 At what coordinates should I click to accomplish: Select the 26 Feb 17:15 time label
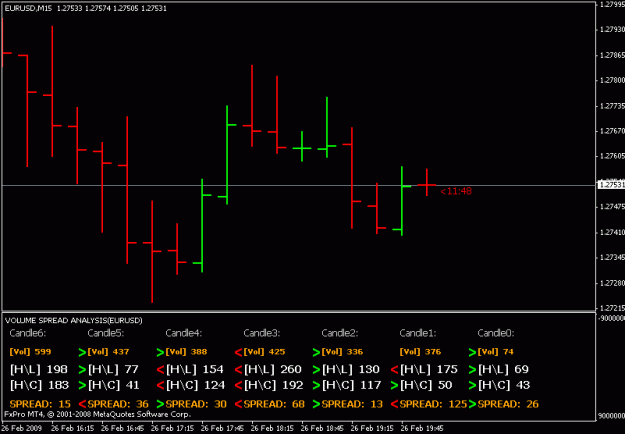[x=173, y=428]
